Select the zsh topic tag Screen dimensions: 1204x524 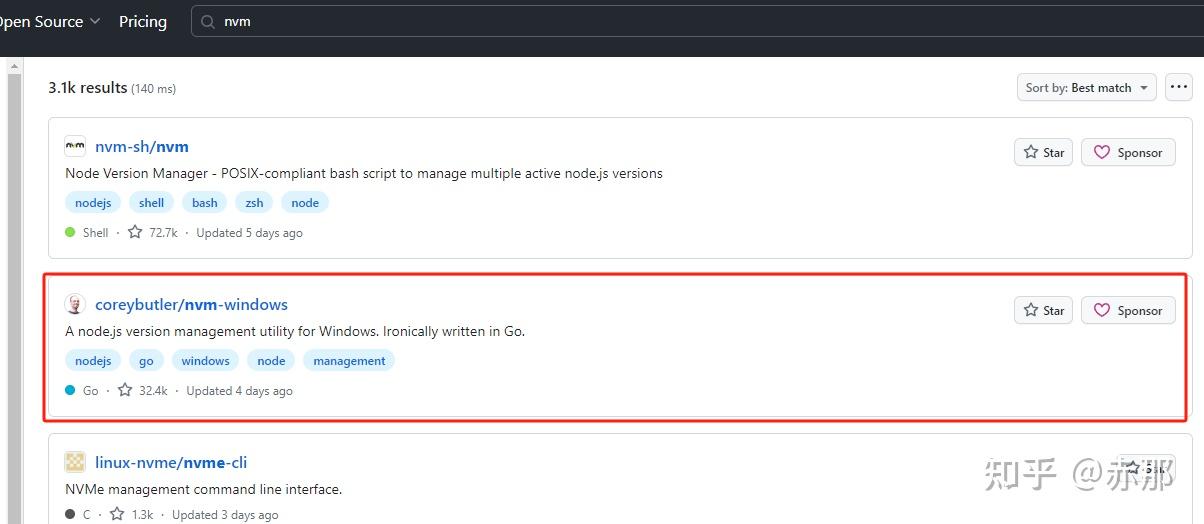(255, 202)
